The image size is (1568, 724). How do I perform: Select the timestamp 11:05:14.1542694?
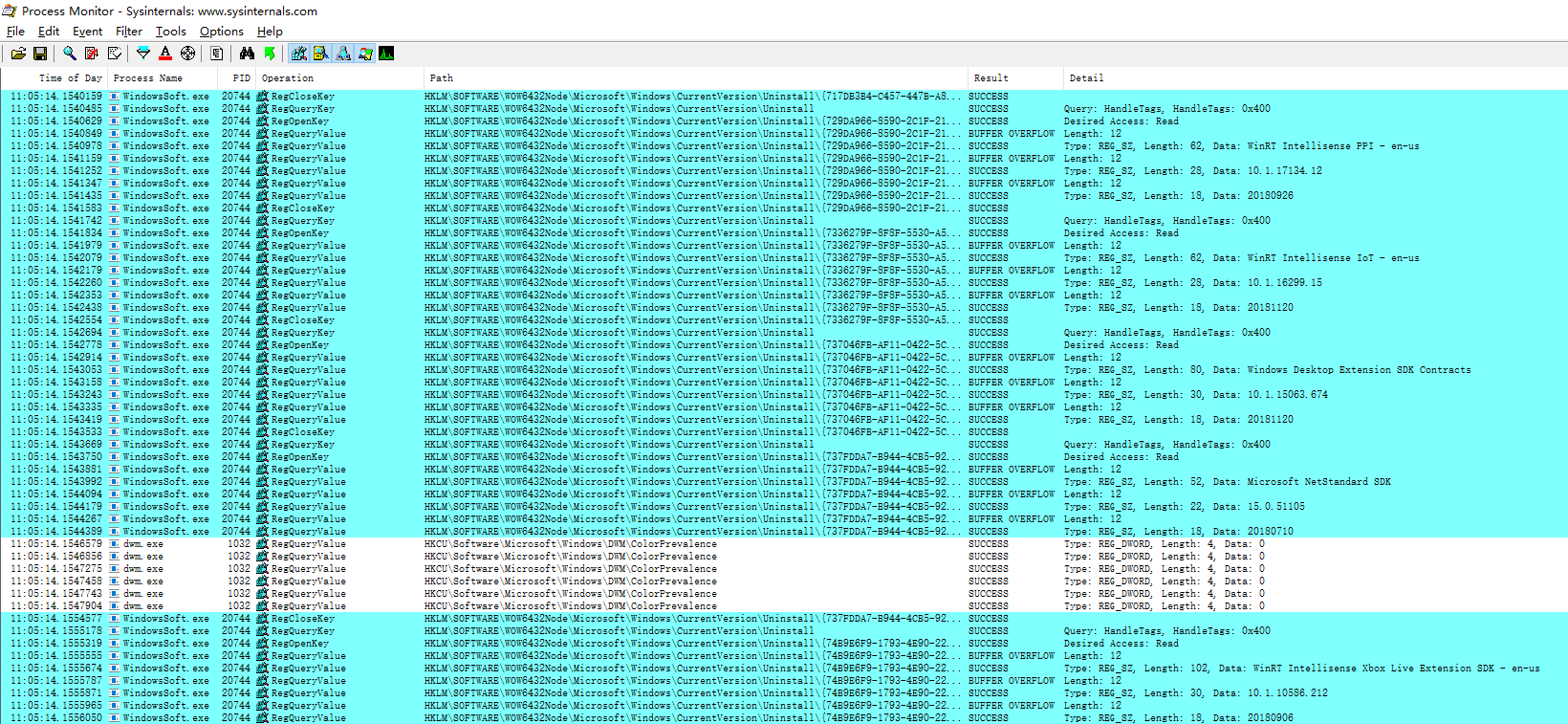(56, 333)
